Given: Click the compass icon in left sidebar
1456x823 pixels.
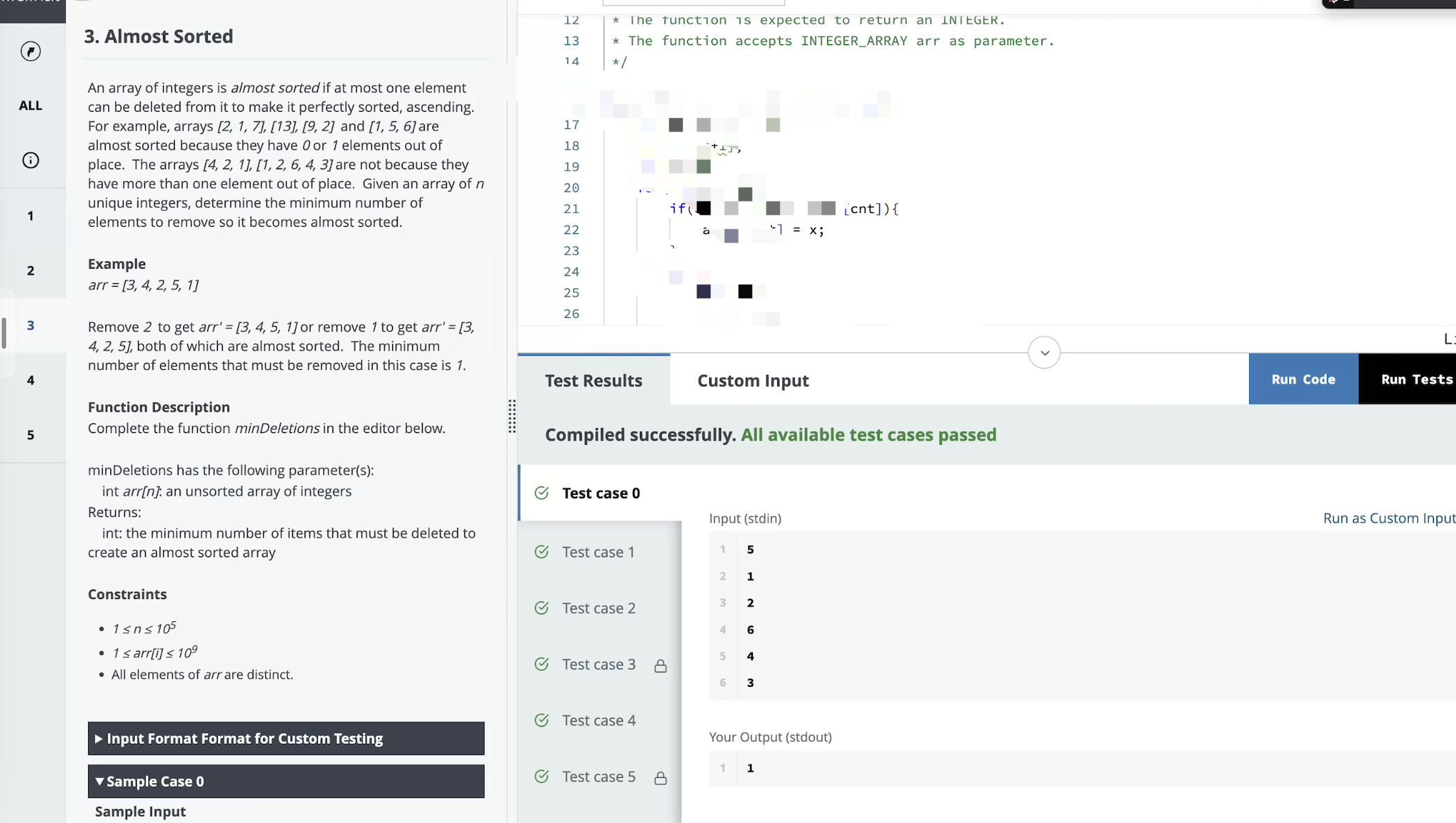Looking at the screenshot, I should point(31,51).
